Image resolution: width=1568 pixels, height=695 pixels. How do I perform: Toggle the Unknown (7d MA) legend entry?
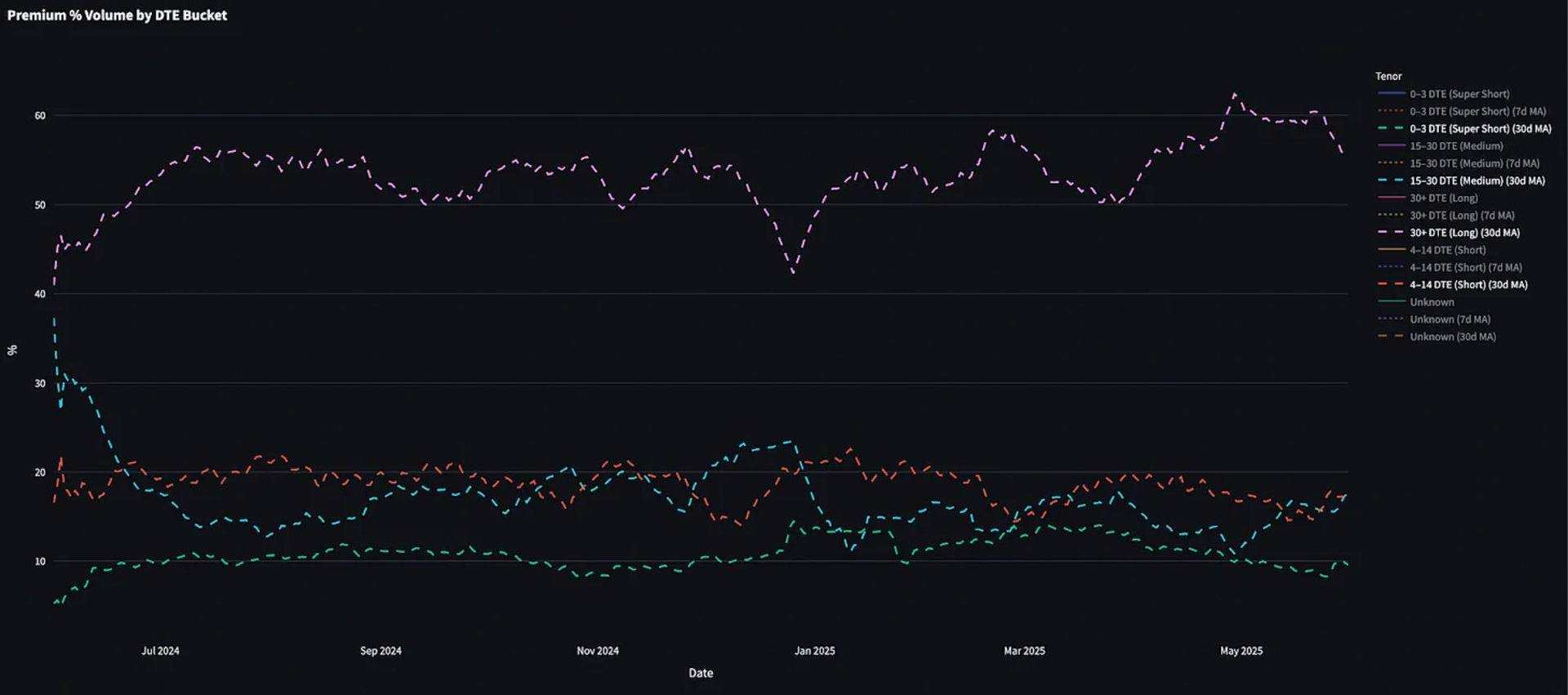coord(1434,319)
